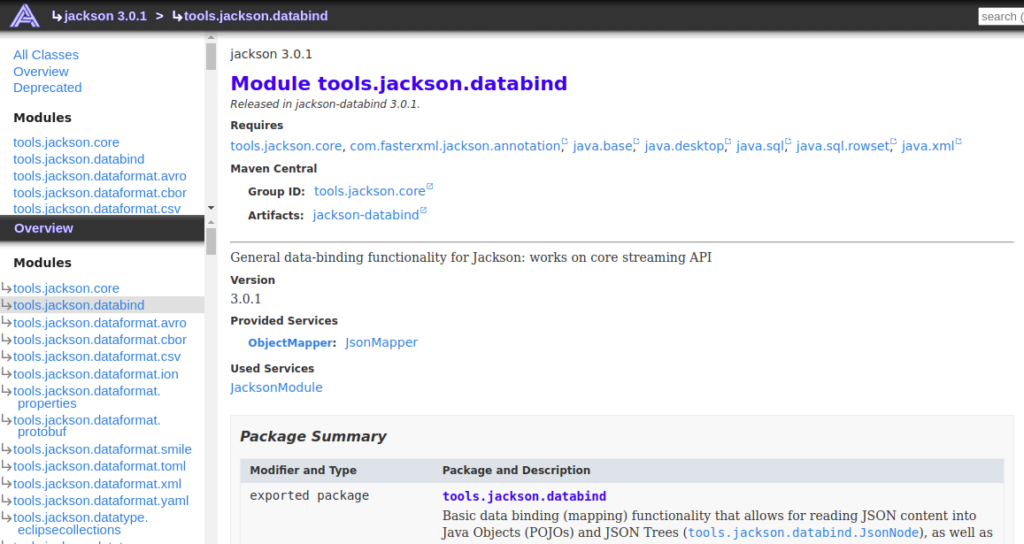Open tools.jackson.datatype.eclipsecollections tree item
The width and height of the screenshot is (1024, 544).
[x=80, y=524]
